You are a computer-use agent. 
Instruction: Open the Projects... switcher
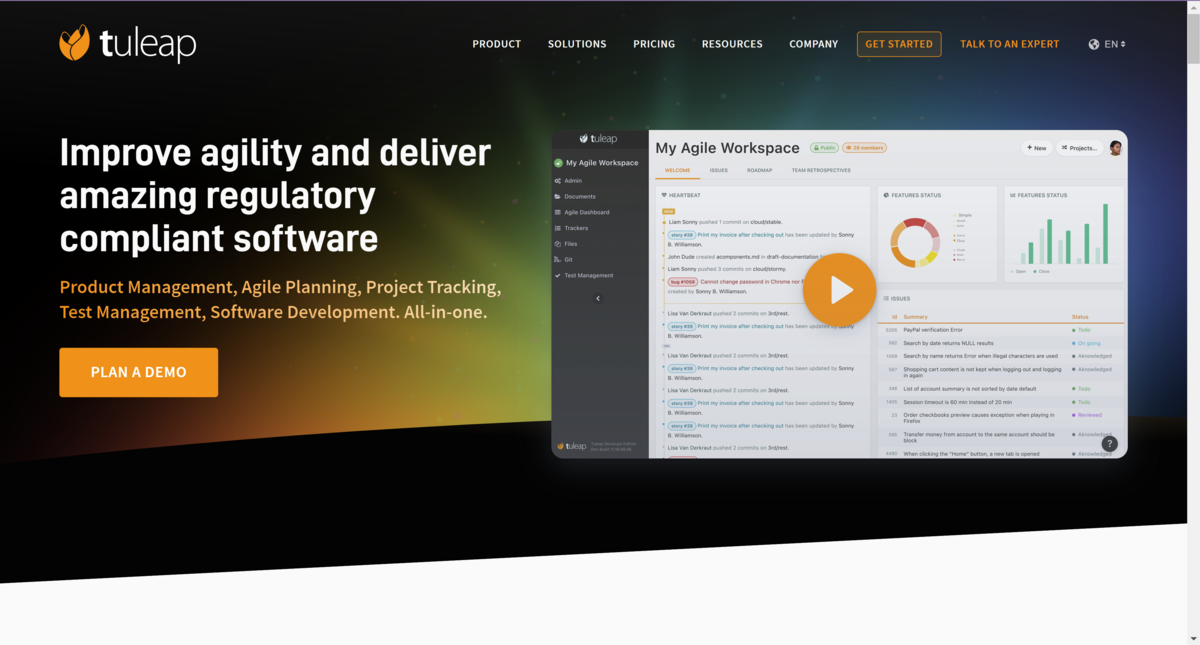1079,148
